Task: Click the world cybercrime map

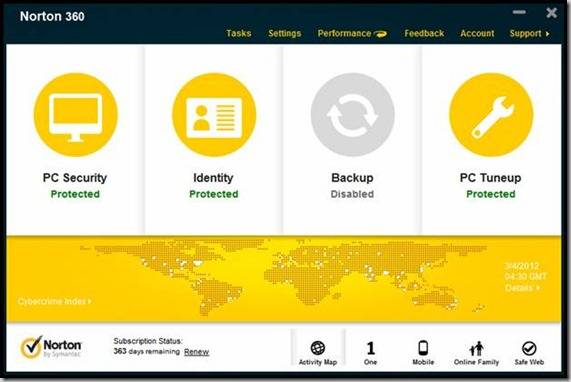Action: point(284,277)
